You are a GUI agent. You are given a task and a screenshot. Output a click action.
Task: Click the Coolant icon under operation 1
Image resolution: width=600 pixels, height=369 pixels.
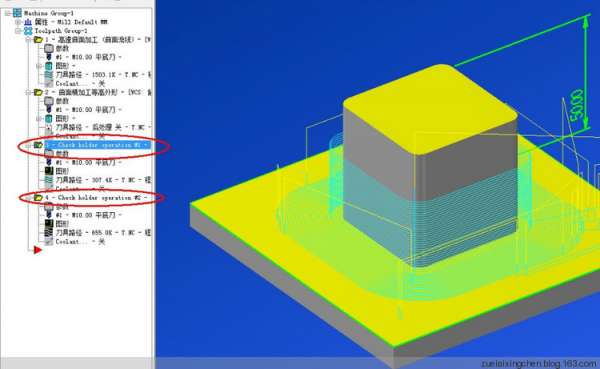(49, 83)
